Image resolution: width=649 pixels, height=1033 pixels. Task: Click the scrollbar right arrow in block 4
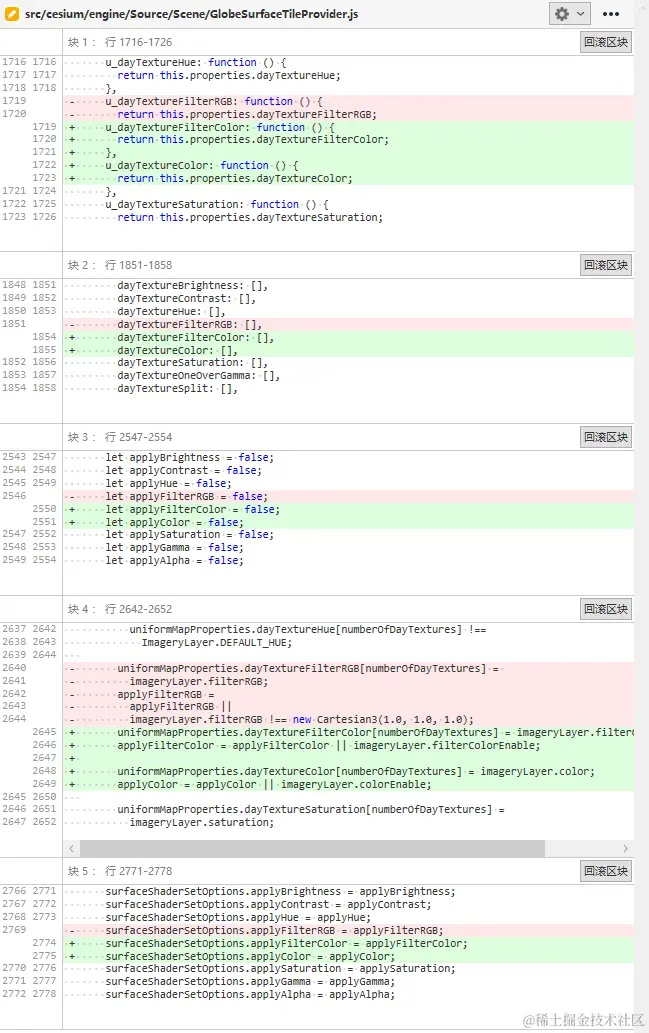625,849
